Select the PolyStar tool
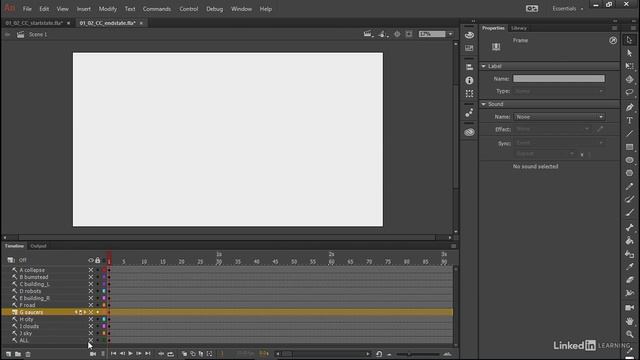Viewport: 640px width, 360px height. [629, 173]
